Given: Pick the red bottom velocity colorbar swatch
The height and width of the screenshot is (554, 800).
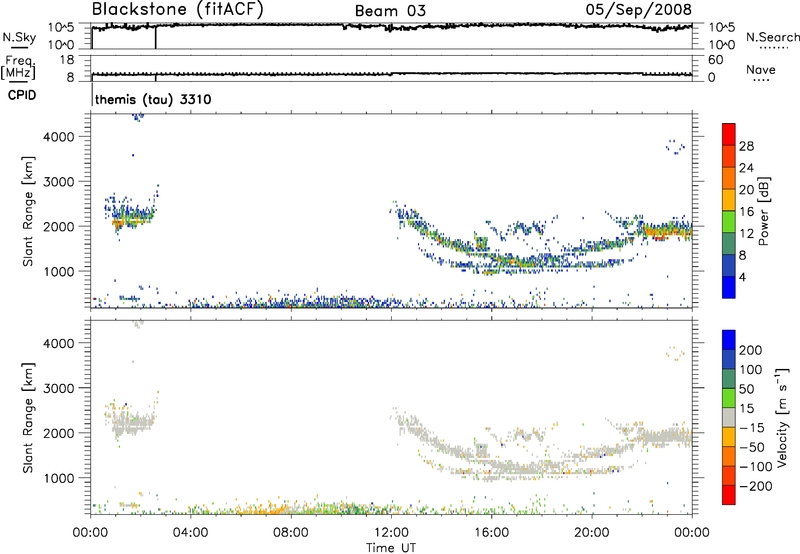Looking at the screenshot, I should [729, 495].
